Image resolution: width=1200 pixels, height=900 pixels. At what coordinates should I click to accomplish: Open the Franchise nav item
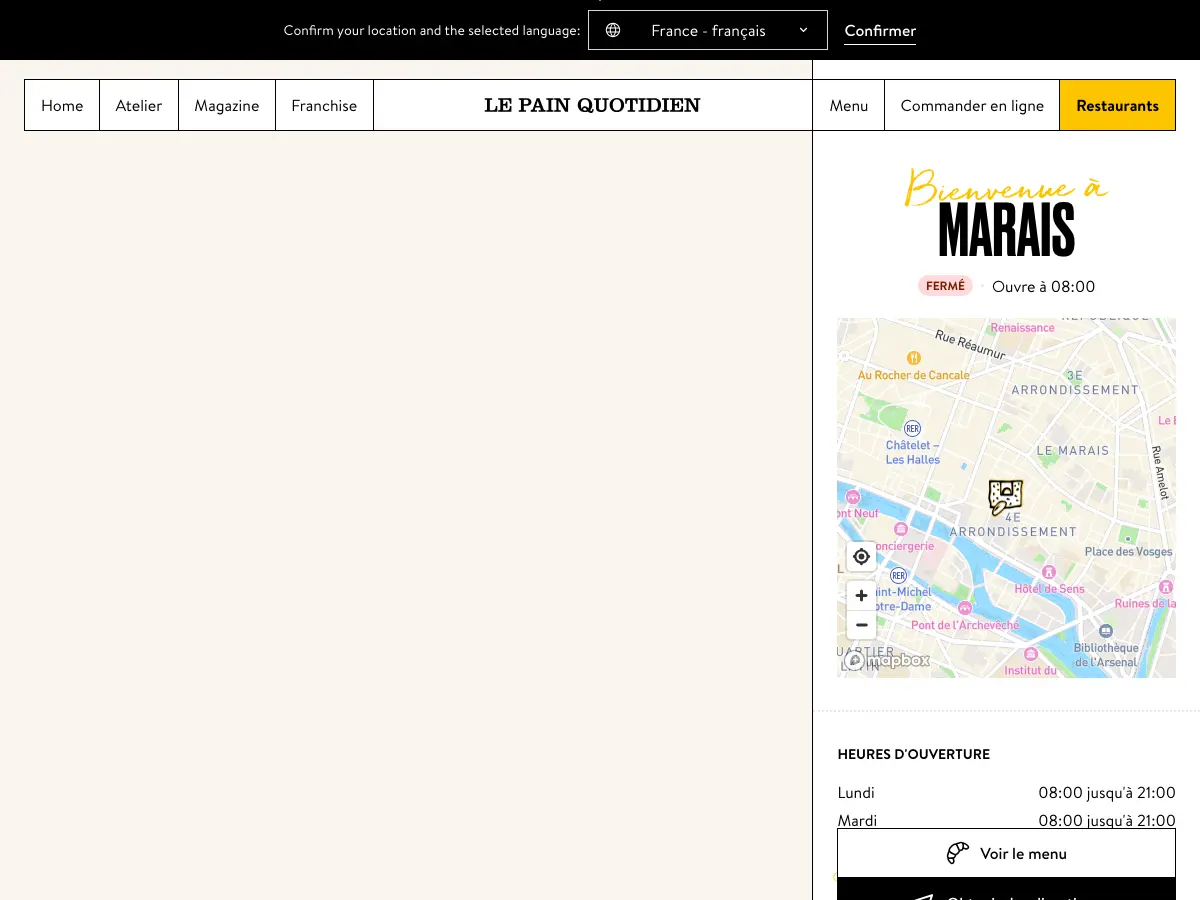coord(324,105)
